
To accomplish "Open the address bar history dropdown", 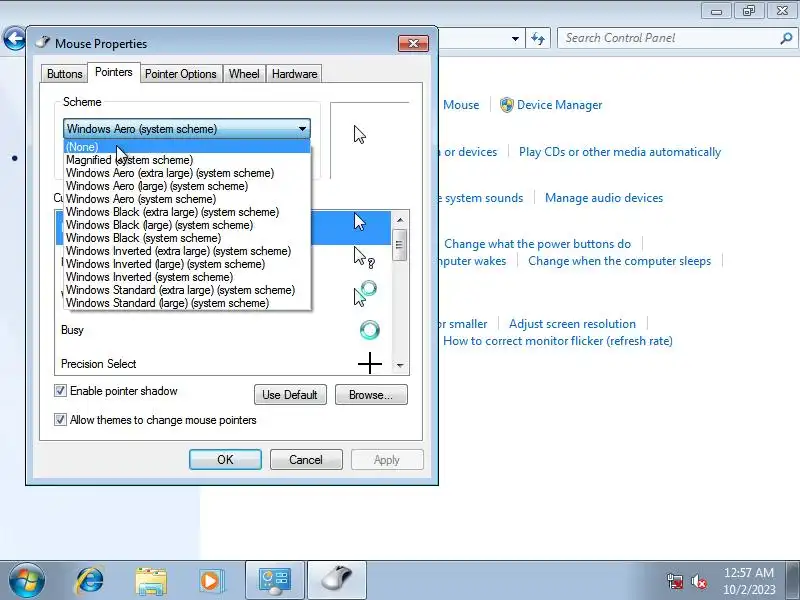I will tap(515, 38).
